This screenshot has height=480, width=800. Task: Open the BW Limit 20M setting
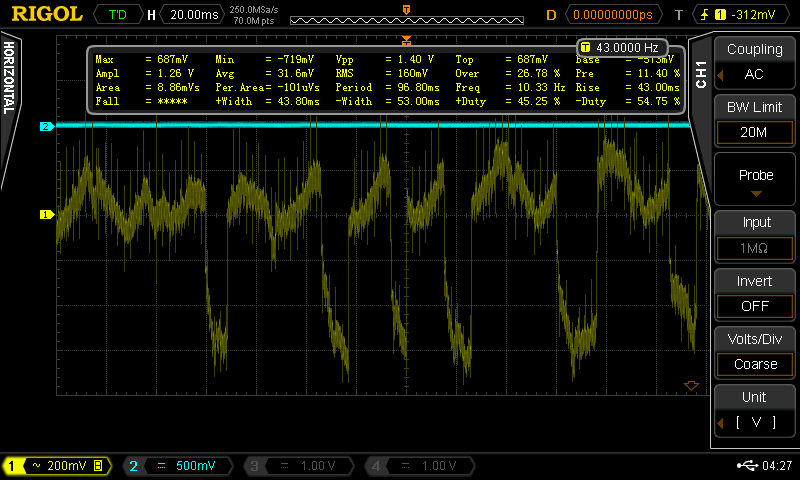pos(755,120)
